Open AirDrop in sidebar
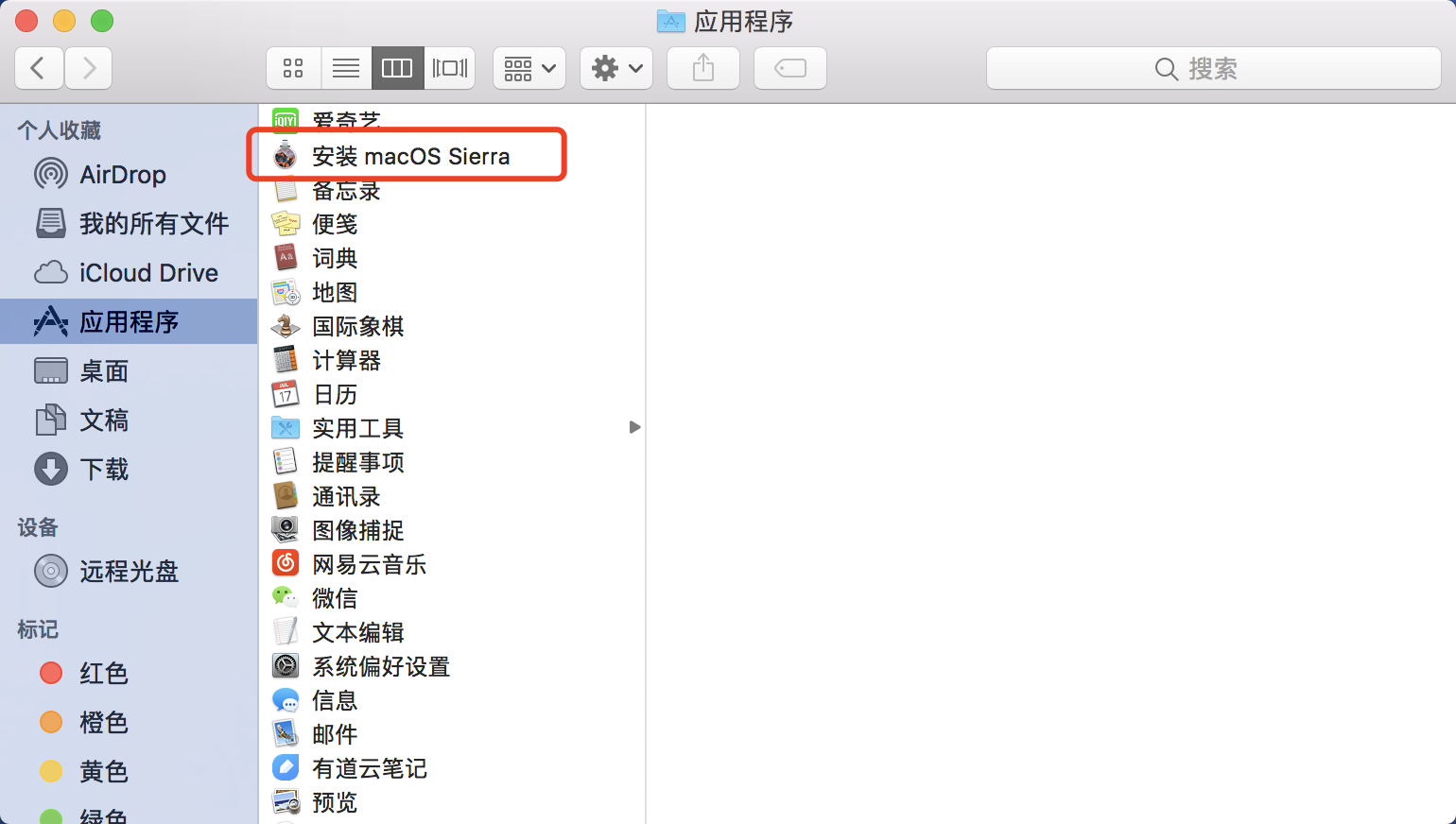 click(x=122, y=175)
